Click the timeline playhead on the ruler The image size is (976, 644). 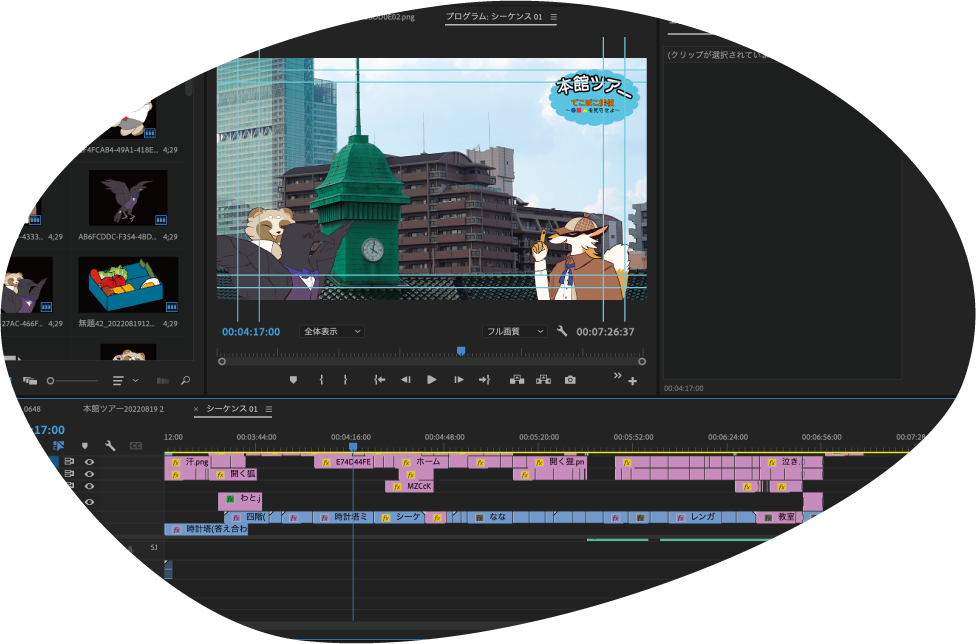[x=353, y=447]
